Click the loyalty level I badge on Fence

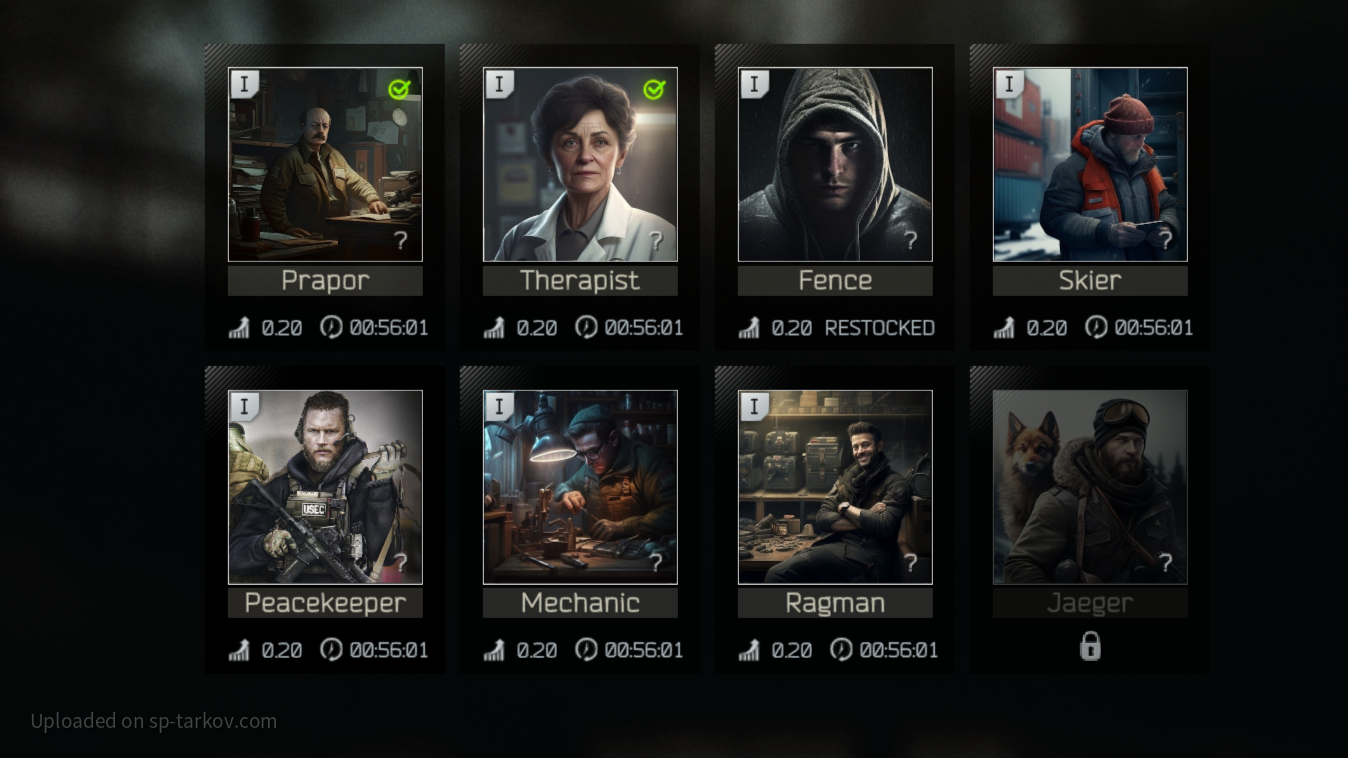753,84
